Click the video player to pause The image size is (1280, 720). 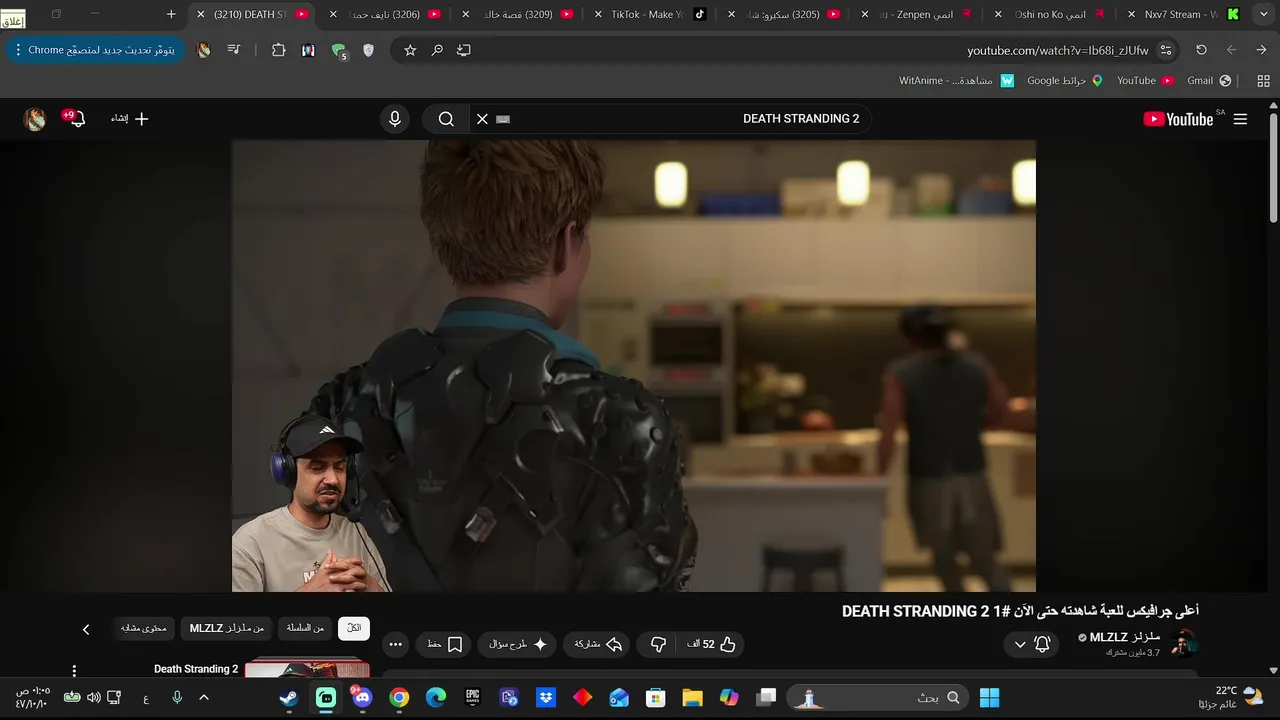coord(634,366)
